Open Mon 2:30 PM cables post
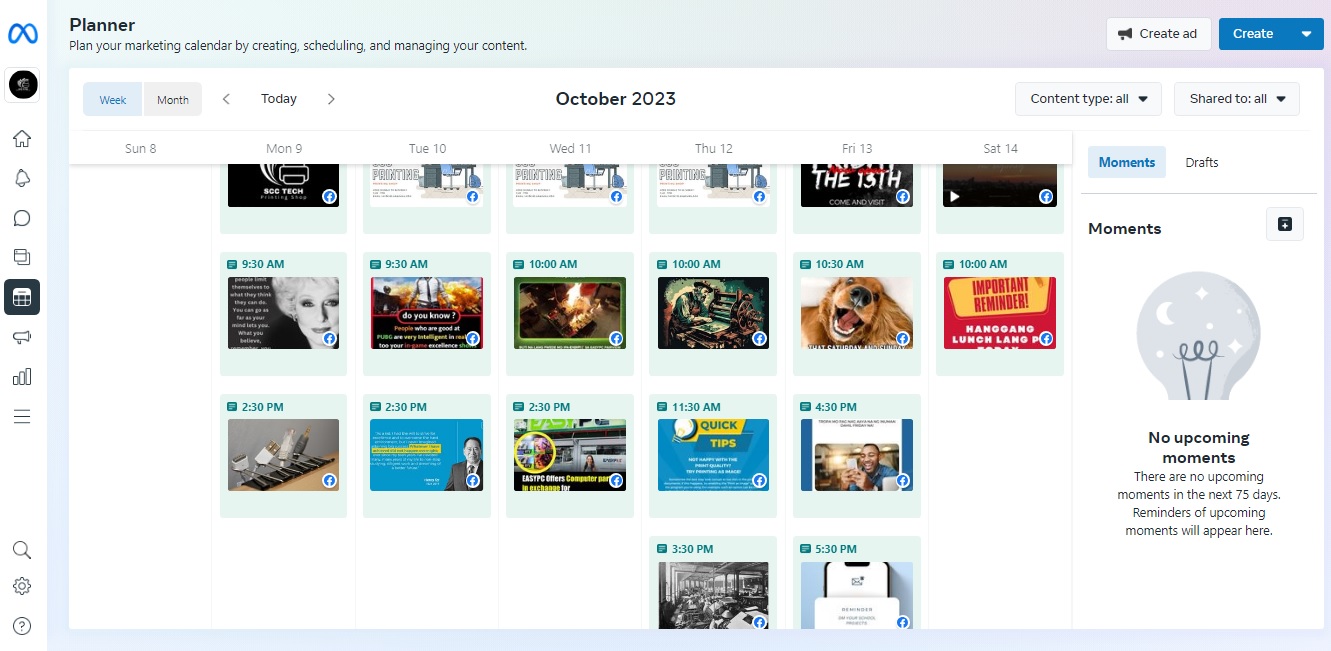 click(x=284, y=455)
